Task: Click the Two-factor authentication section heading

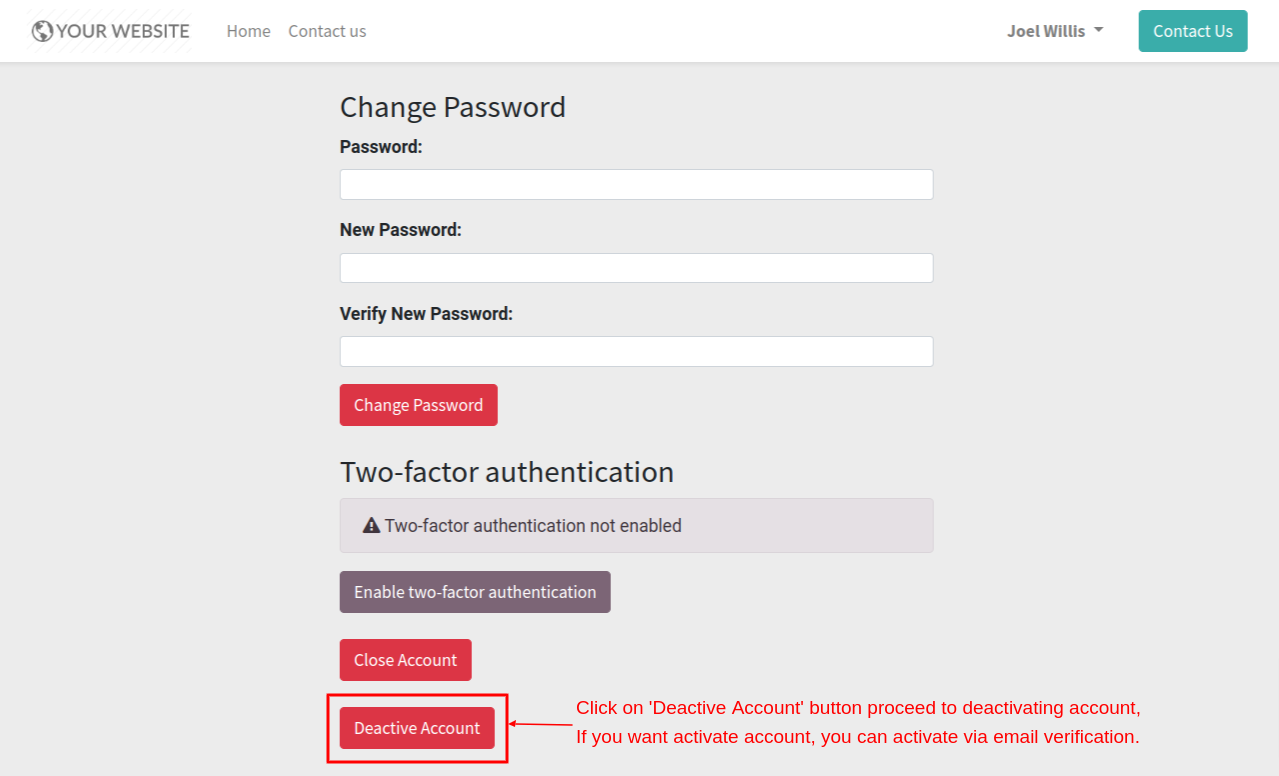Action: coord(507,471)
